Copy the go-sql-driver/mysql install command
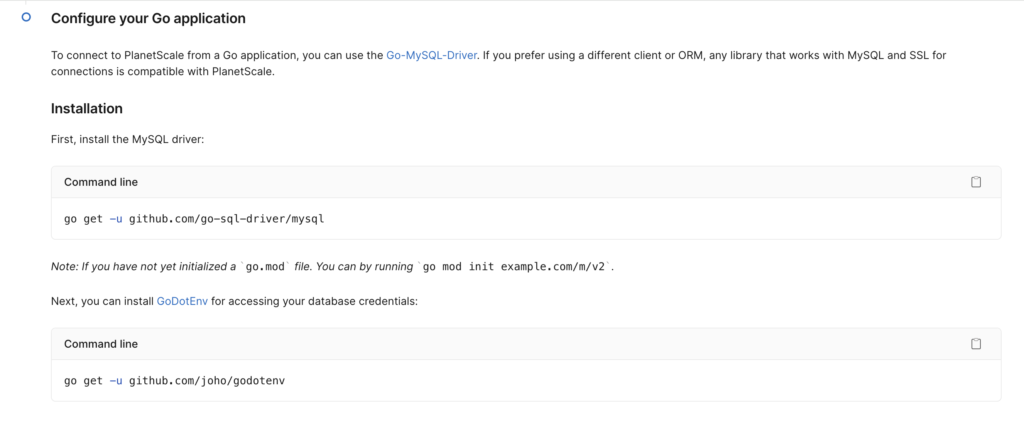Viewport: 1024px width, 424px height. coord(976,182)
